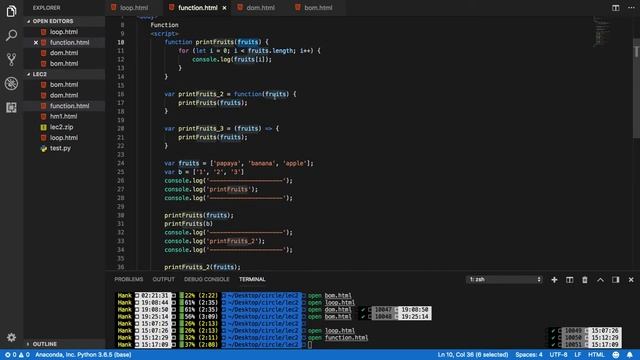
Task: Open notifications bell in status bar
Action: 630,355
